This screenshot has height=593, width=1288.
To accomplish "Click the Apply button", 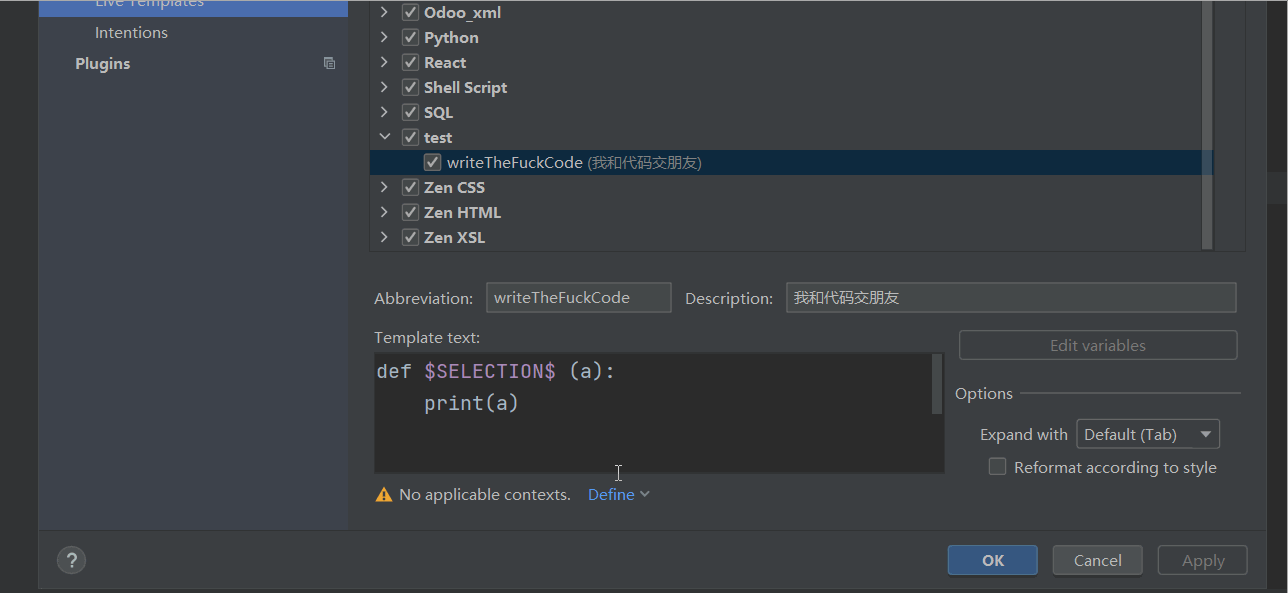I will point(1203,560).
